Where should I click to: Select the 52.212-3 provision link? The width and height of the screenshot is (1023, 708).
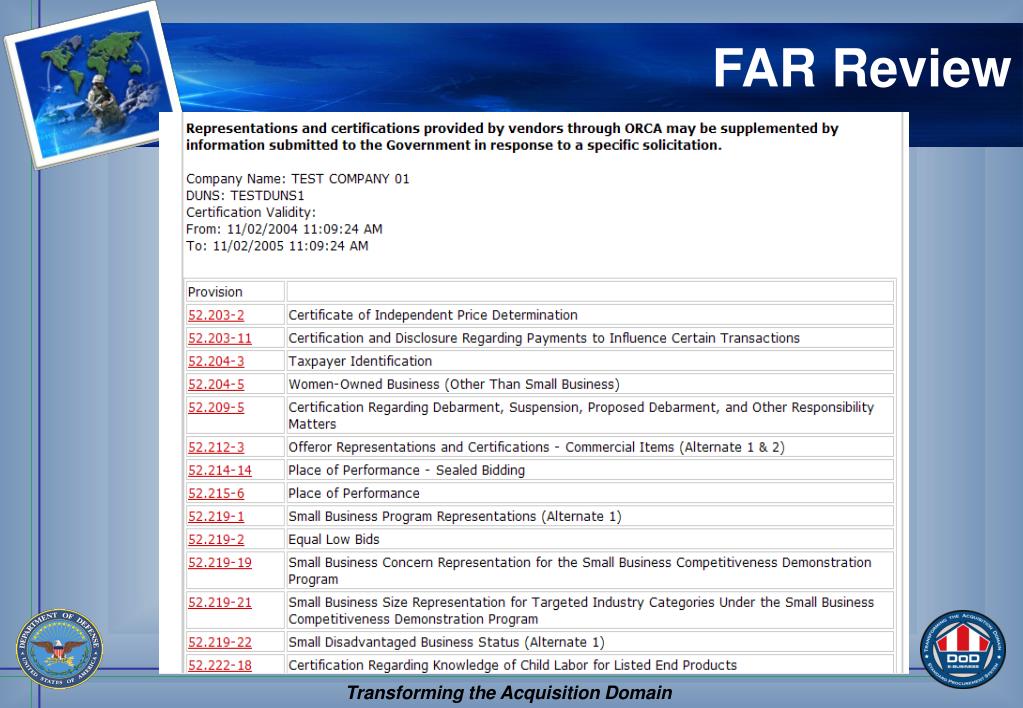coord(216,448)
